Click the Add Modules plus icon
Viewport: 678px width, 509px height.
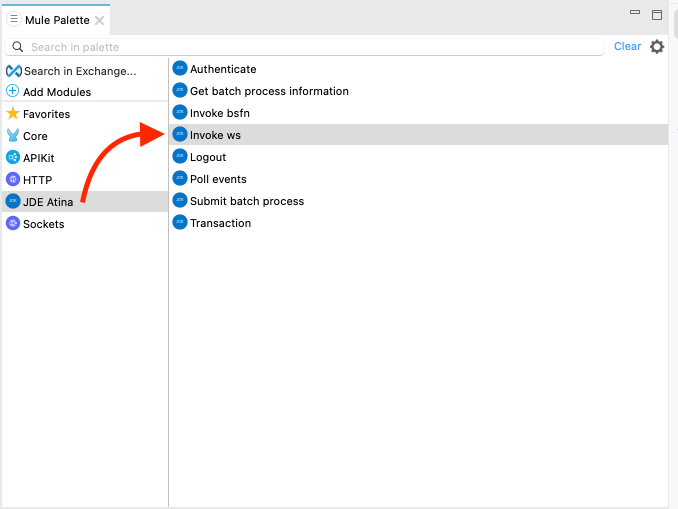13,92
